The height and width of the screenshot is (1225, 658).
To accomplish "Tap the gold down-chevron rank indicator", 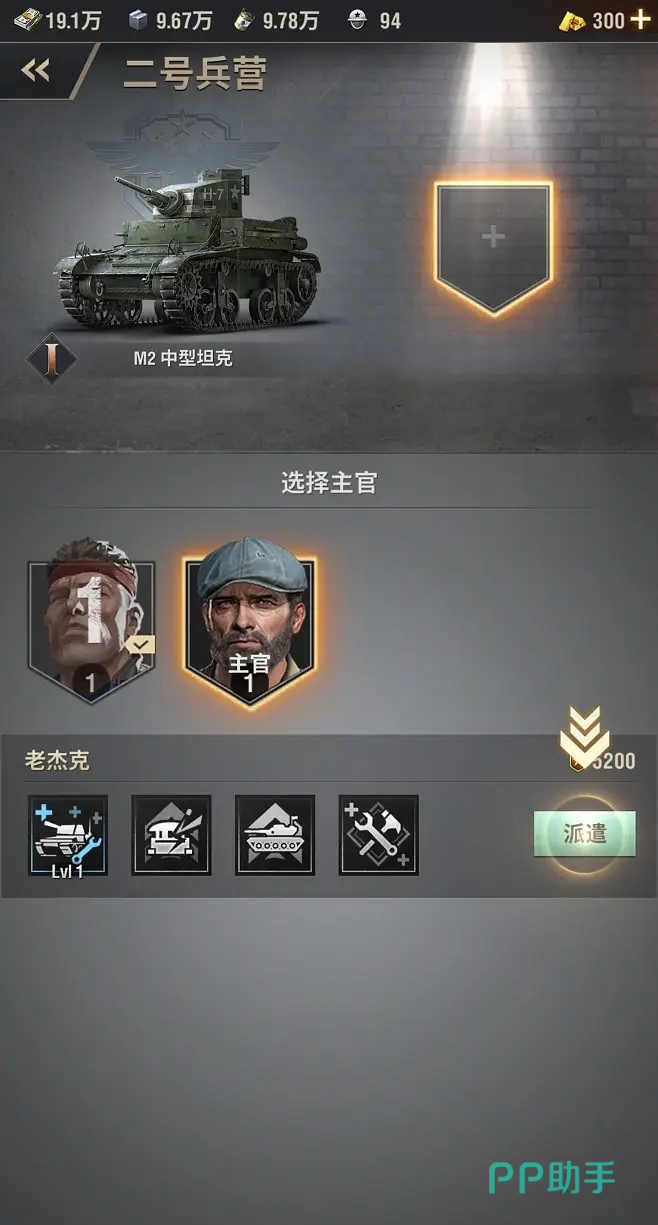I will click(x=584, y=732).
